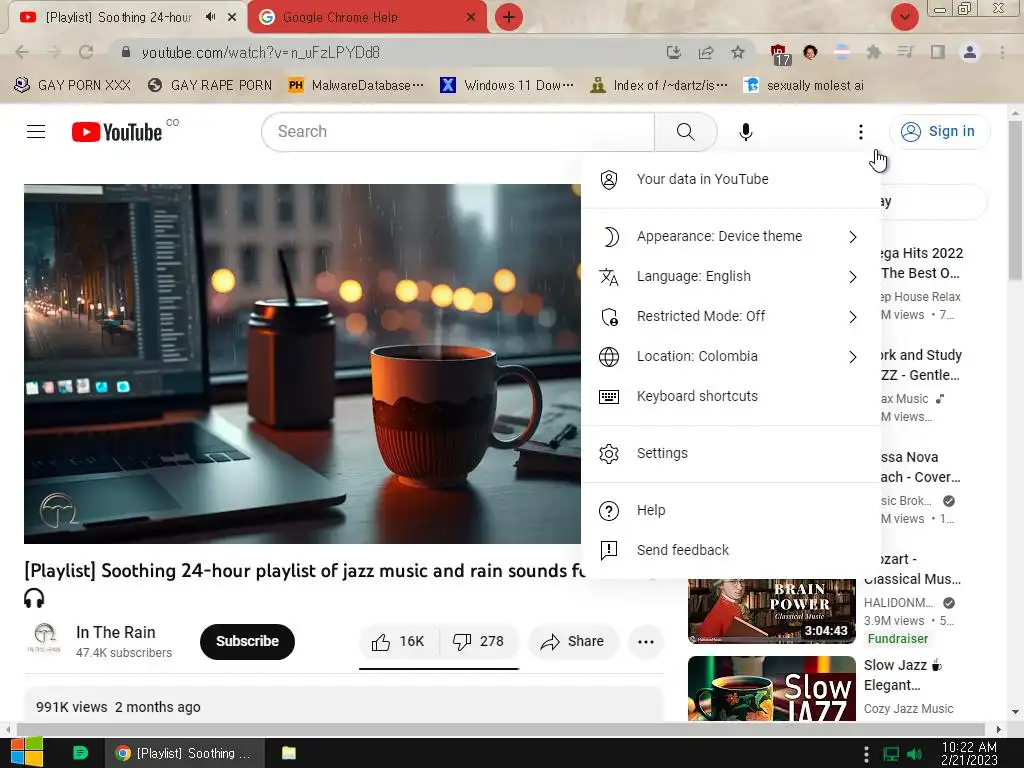Click the '991K views 2 months ago' description
Screen dimensions: 1024x768
[x=118, y=707]
